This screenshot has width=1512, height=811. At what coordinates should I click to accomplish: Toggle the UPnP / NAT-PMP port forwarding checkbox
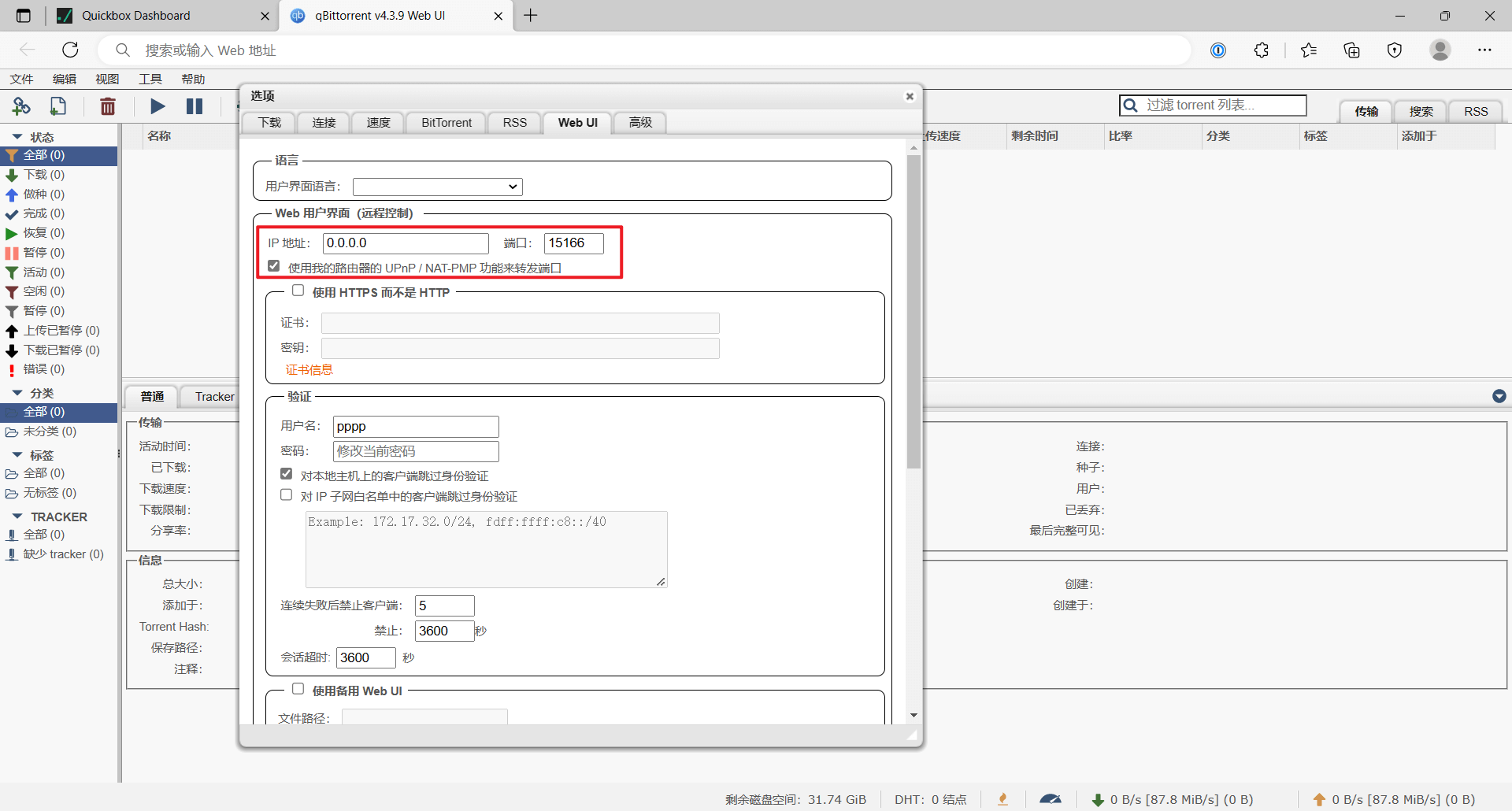point(274,266)
